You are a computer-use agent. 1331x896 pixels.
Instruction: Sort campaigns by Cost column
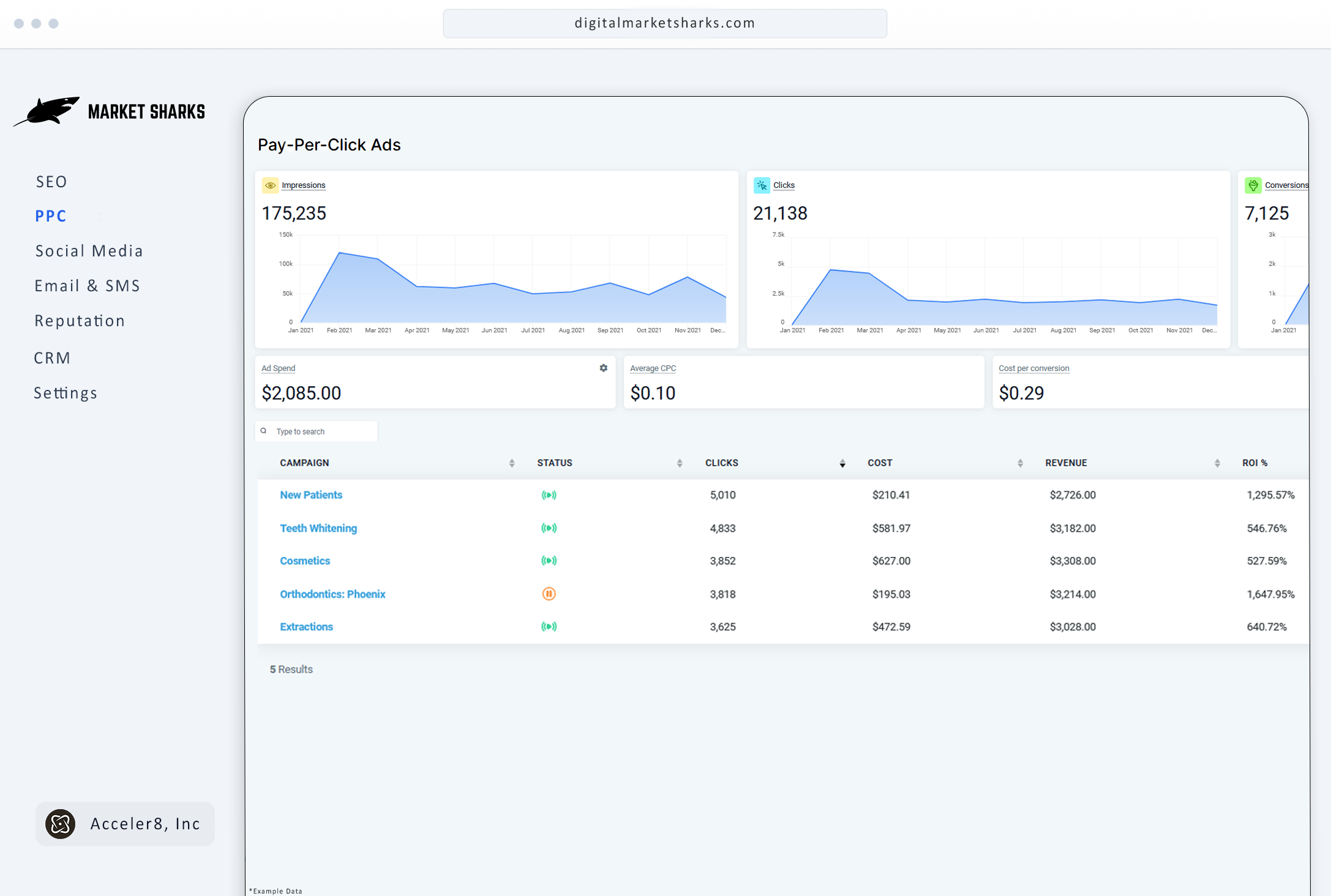coord(1019,463)
